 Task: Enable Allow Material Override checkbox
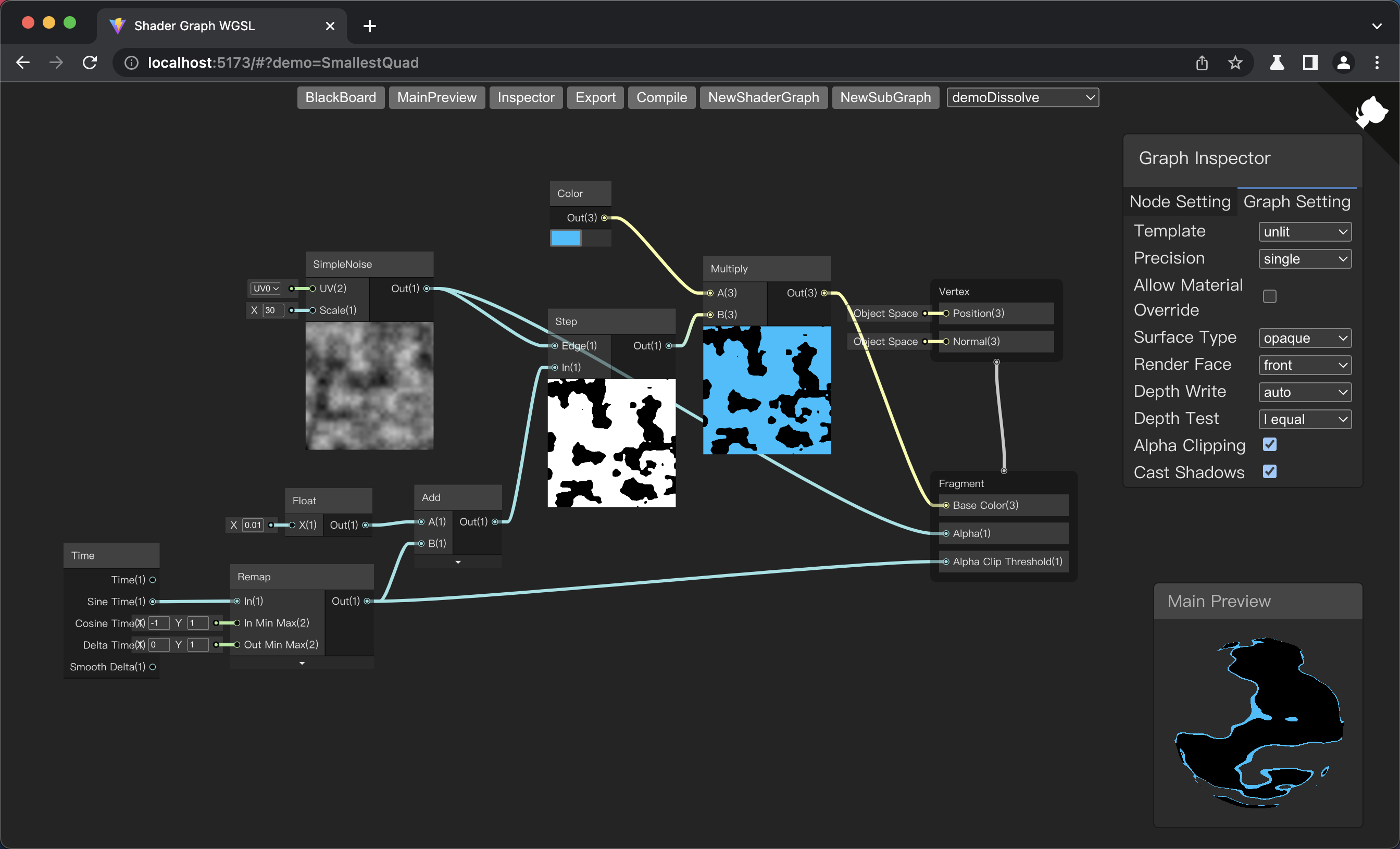[x=1269, y=297]
